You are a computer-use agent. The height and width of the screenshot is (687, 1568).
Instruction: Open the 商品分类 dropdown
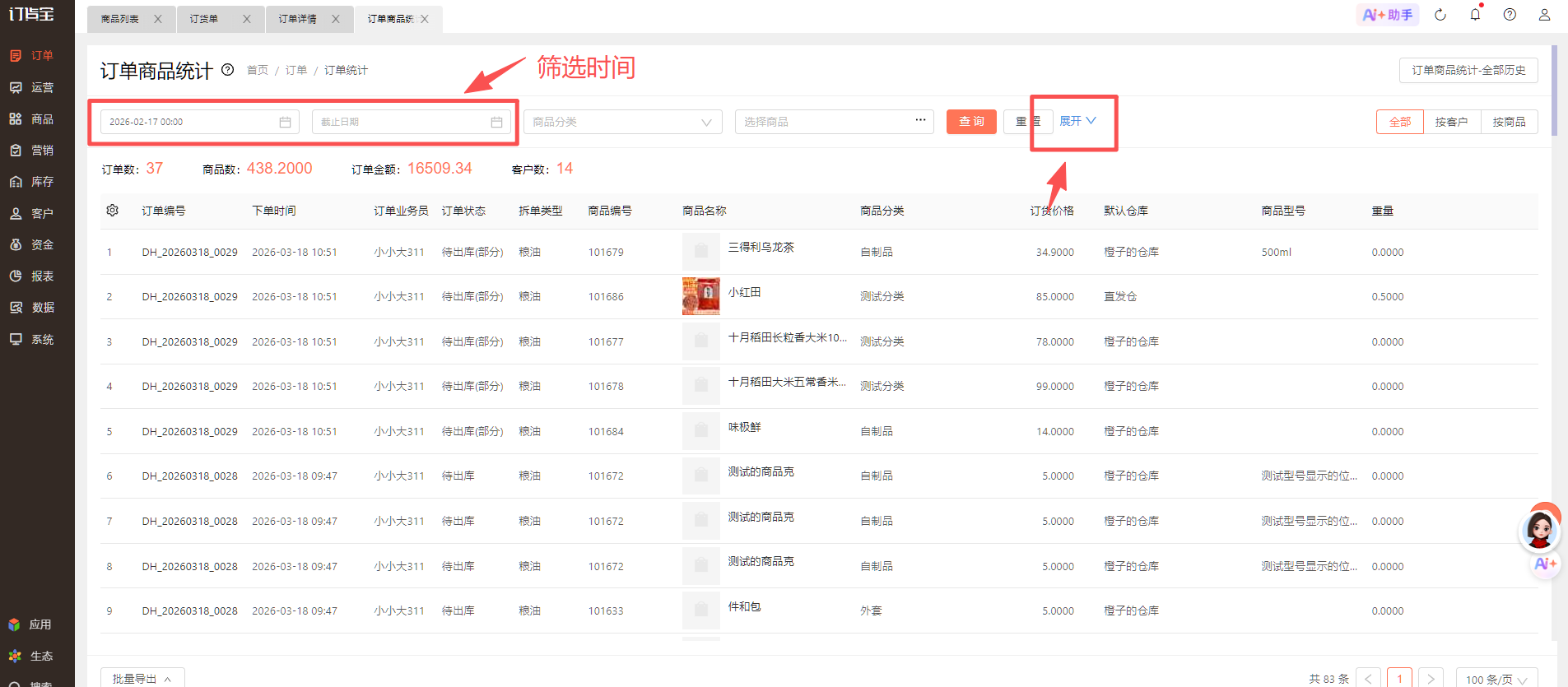click(622, 122)
